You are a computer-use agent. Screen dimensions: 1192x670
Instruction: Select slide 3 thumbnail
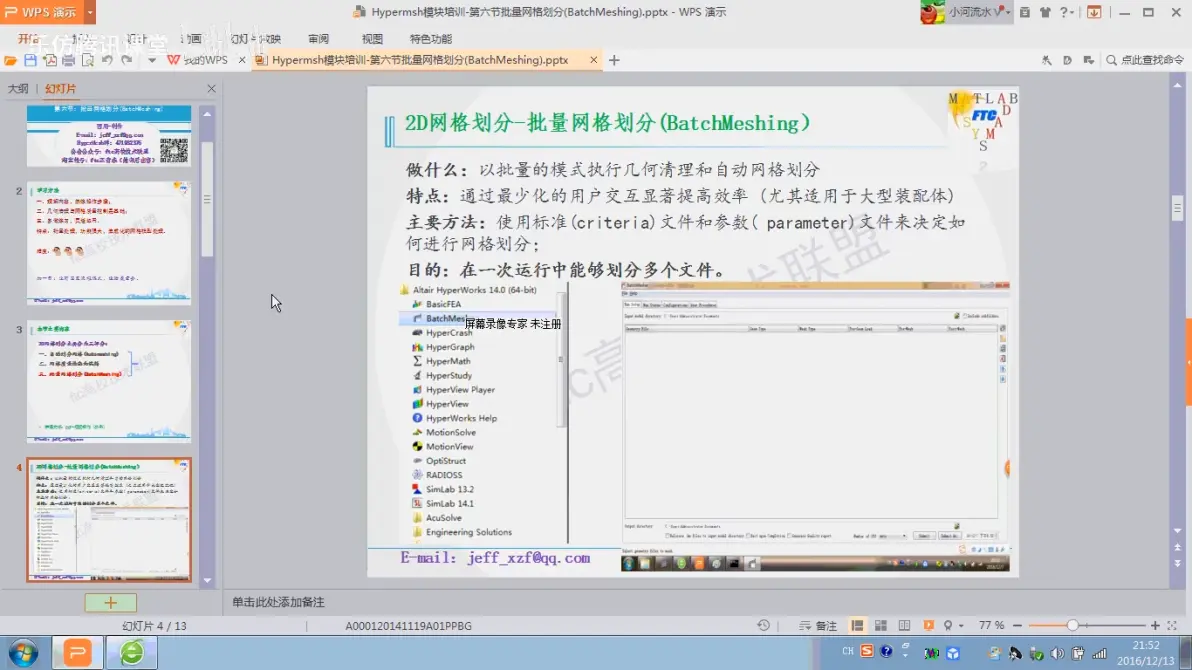(x=109, y=382)
